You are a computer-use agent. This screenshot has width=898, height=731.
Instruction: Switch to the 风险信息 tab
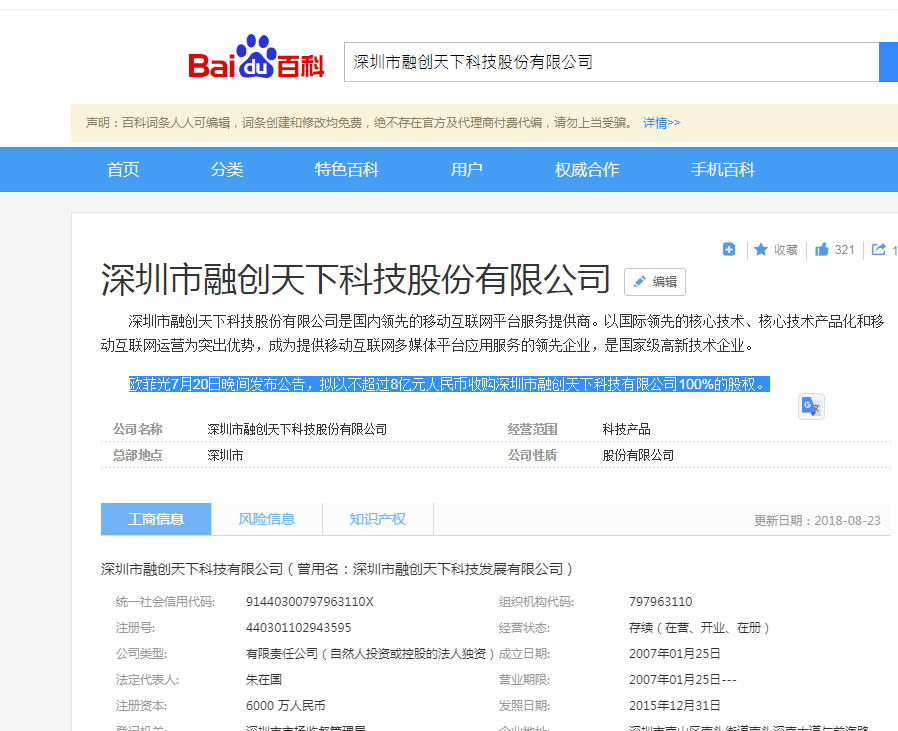click(x=267, y=519)
